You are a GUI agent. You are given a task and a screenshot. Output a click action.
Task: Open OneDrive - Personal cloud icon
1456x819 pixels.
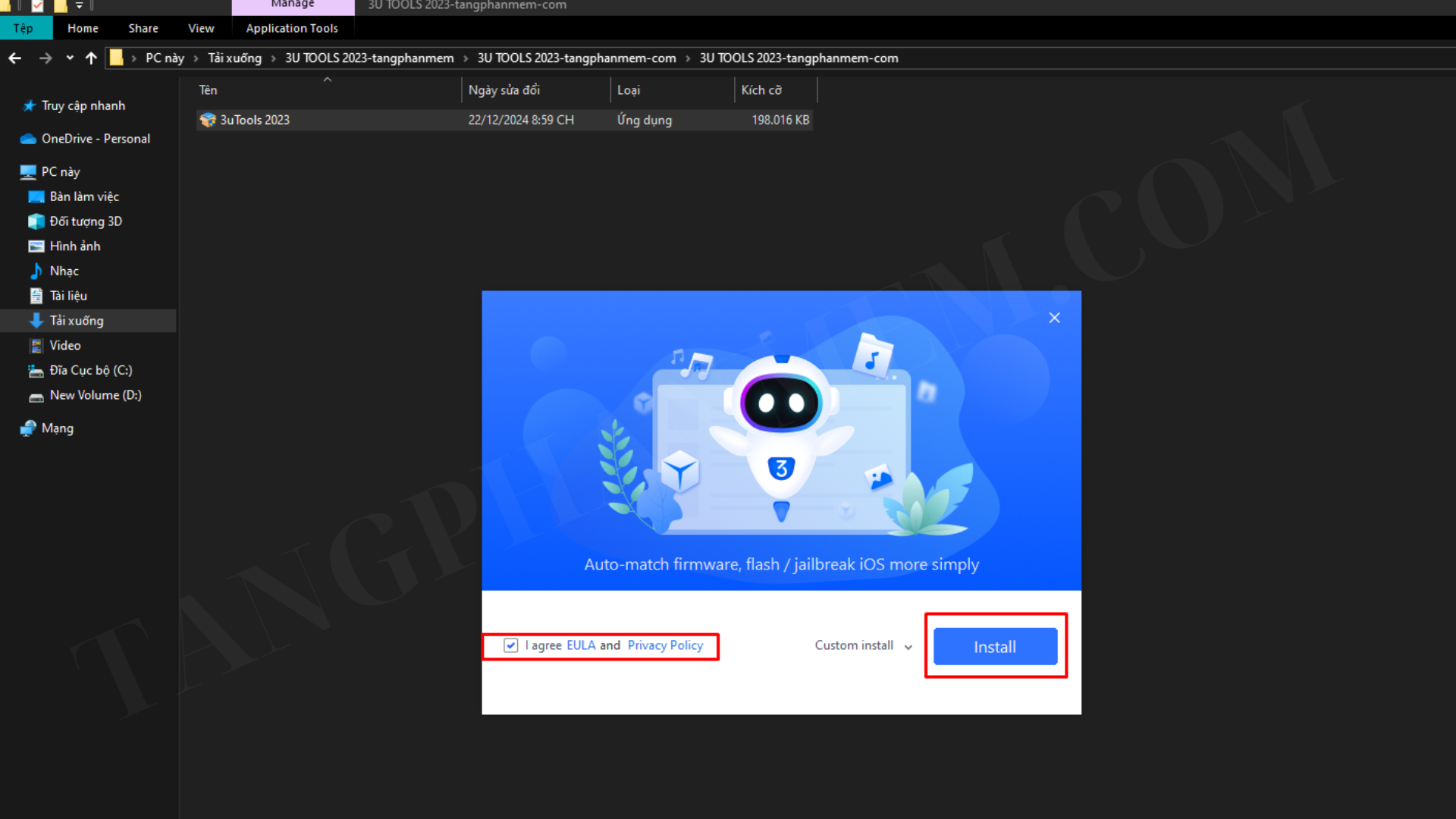tap(28, 139)
